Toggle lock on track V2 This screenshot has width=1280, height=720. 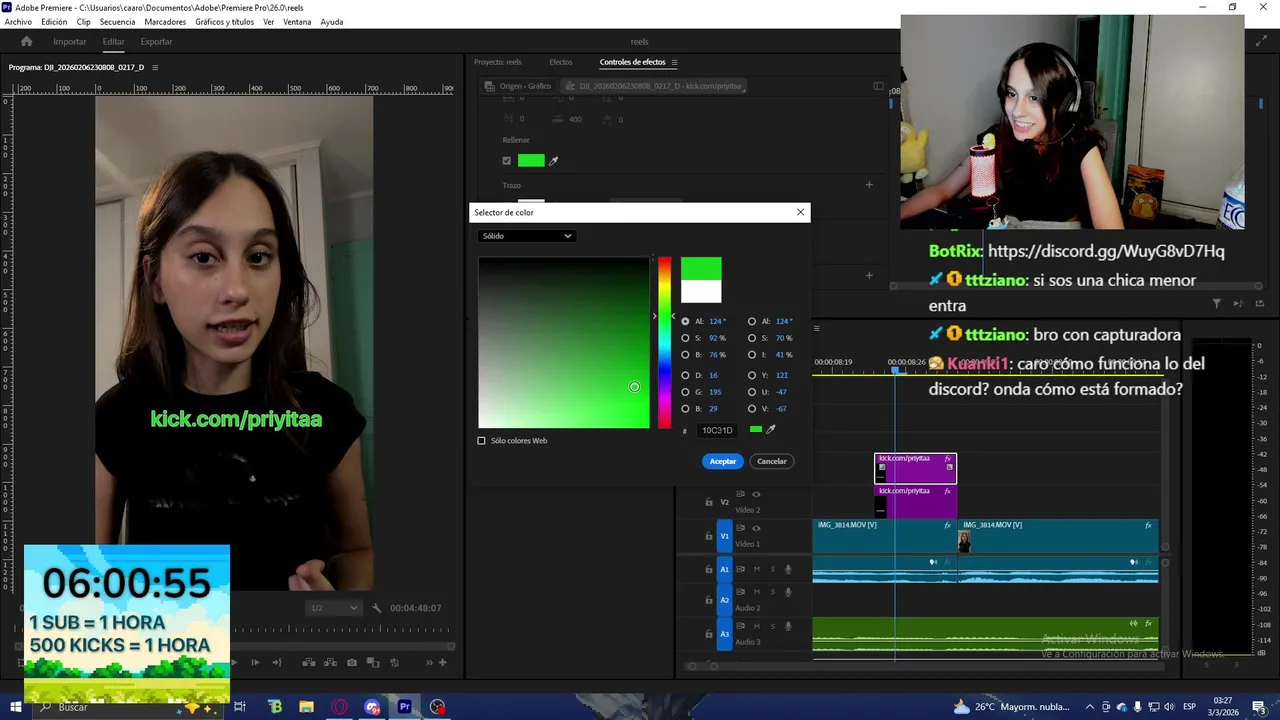(x=709, y=502)
